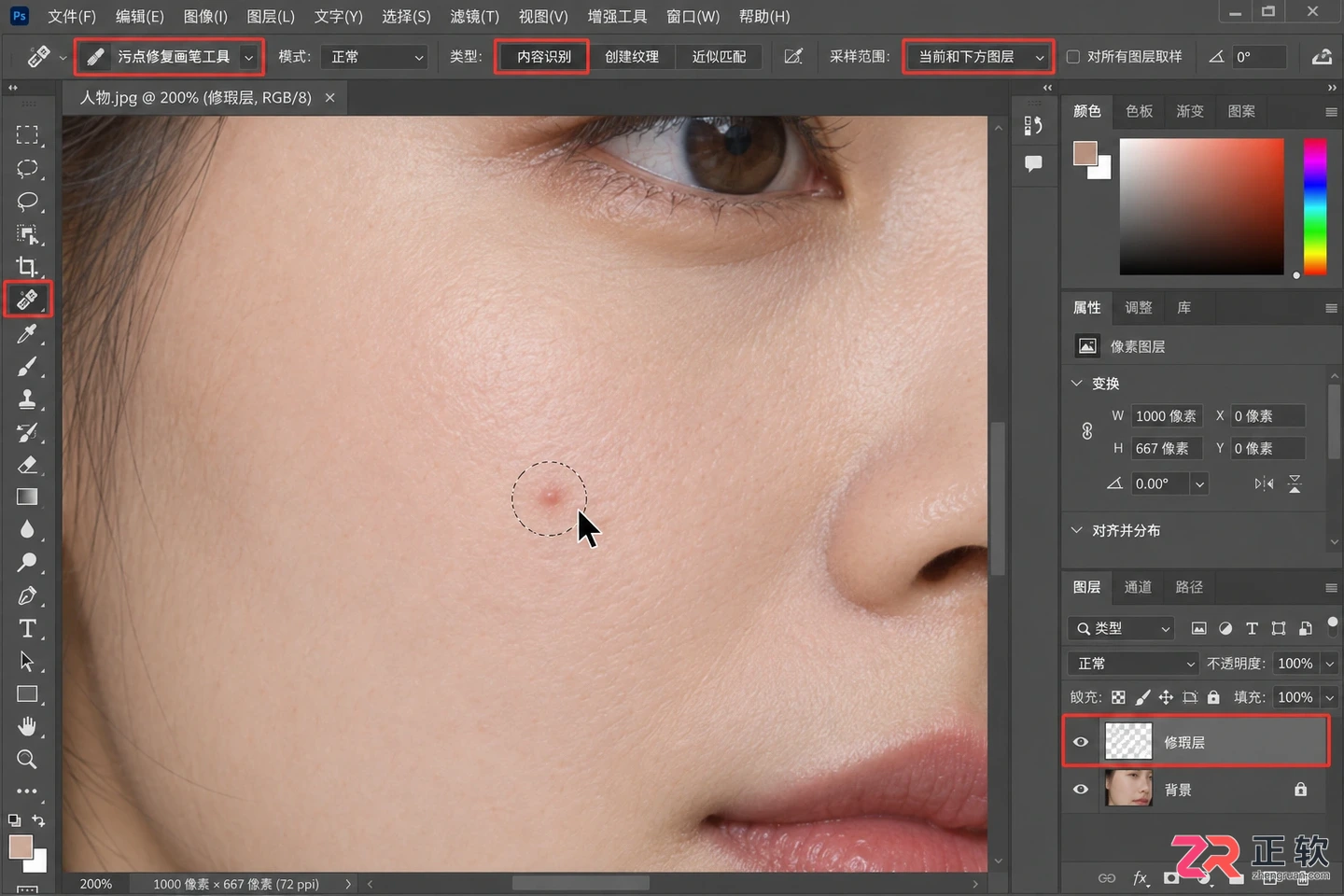Open the 模式 dropdown set to 正常

point(374,57)
